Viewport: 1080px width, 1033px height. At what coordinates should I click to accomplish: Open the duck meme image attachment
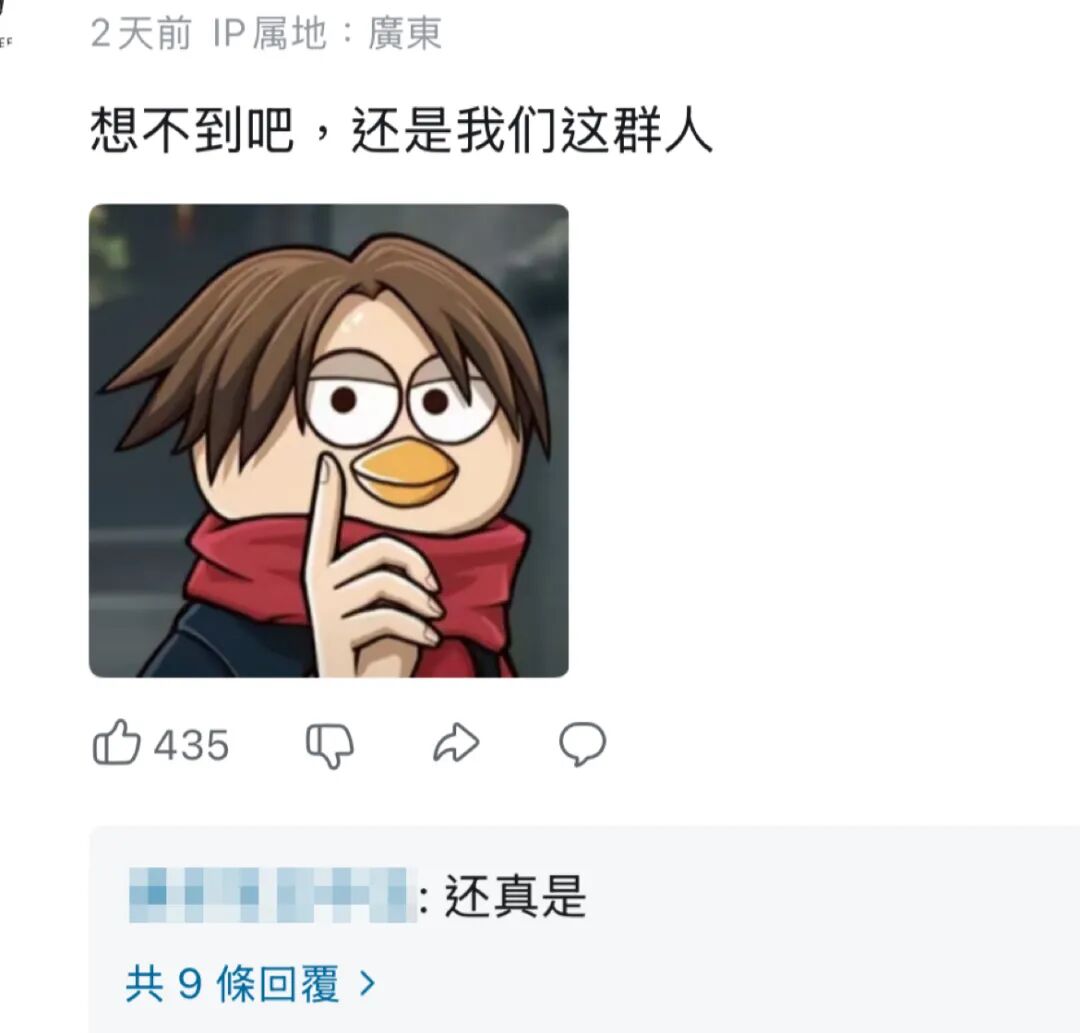click(x=329, y=441)
